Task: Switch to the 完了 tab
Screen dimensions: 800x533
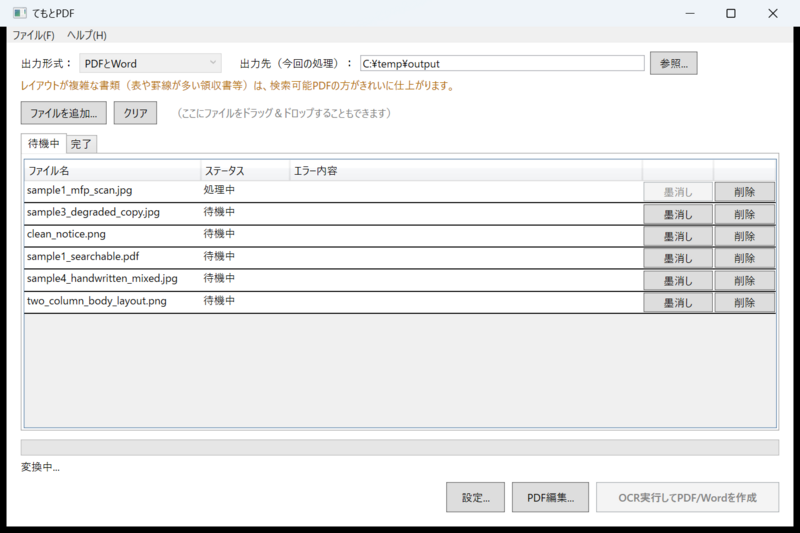Action: pos(81,144)
